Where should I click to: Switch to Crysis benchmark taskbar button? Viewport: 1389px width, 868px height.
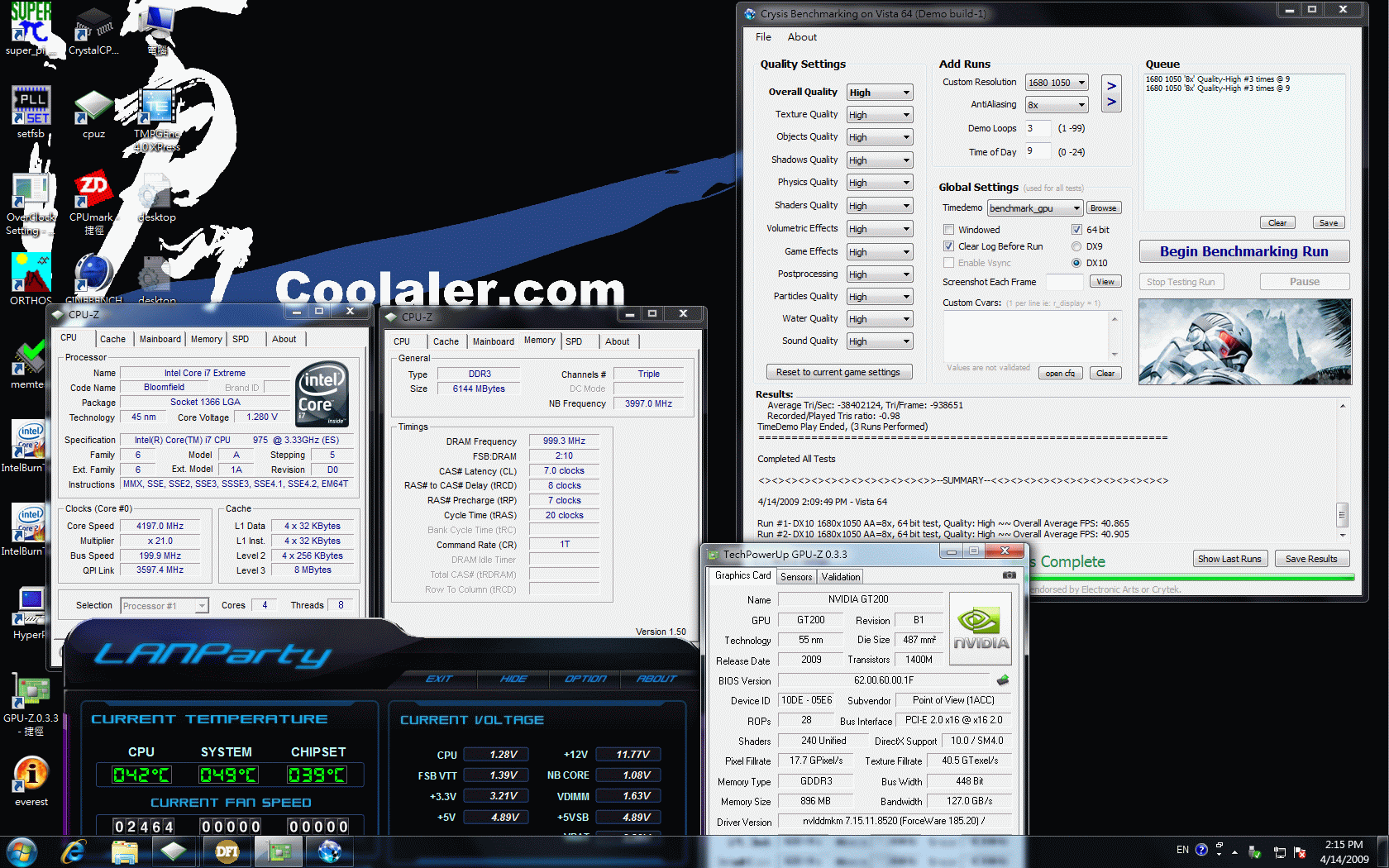click(329, 851)
